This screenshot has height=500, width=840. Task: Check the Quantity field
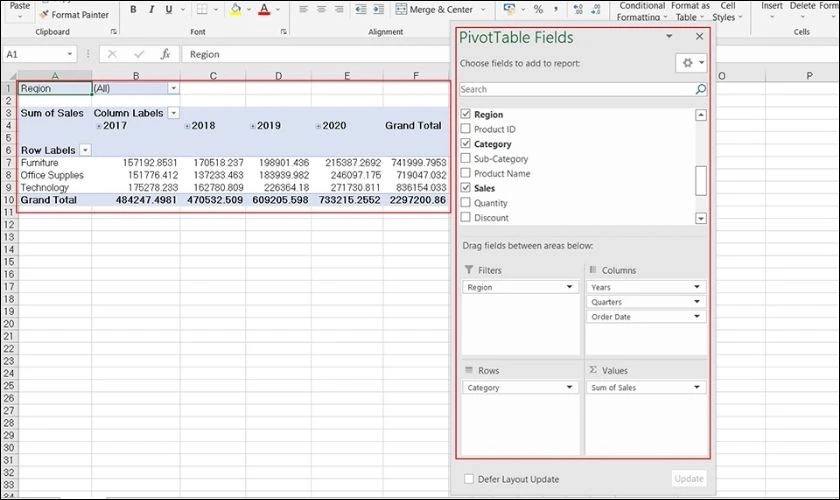(x=466, y=203)
